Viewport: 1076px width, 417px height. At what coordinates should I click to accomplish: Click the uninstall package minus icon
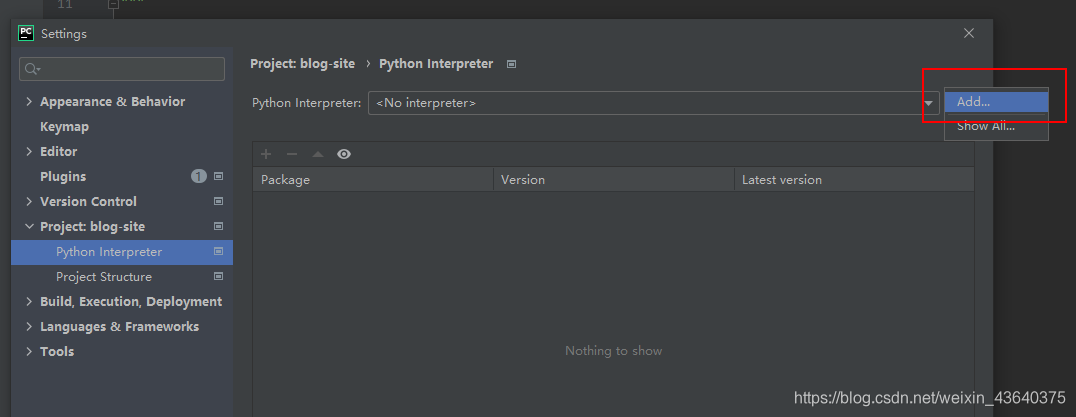[x=292, y=154]
